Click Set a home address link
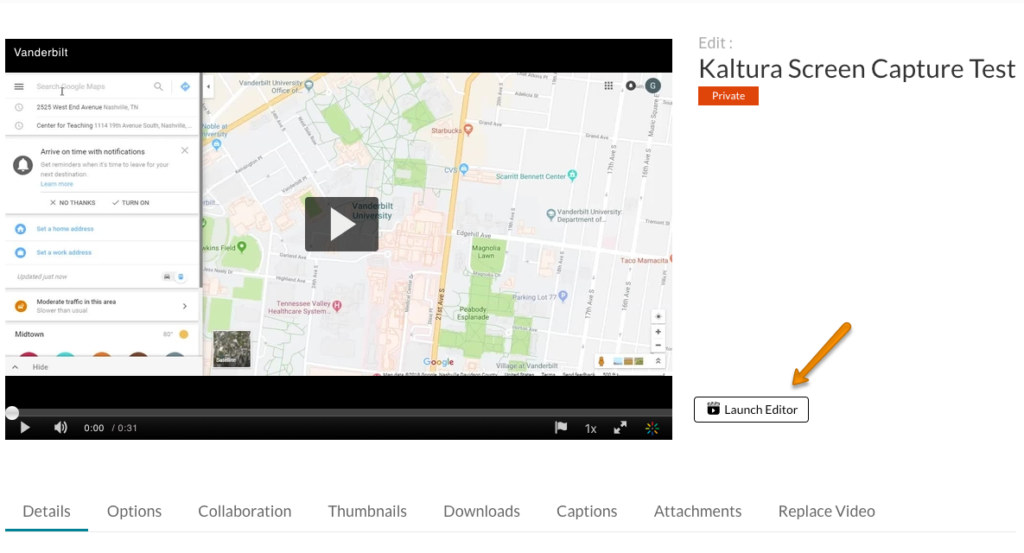This screenshot has width=1024, height=553. click(x=65, y=229)
